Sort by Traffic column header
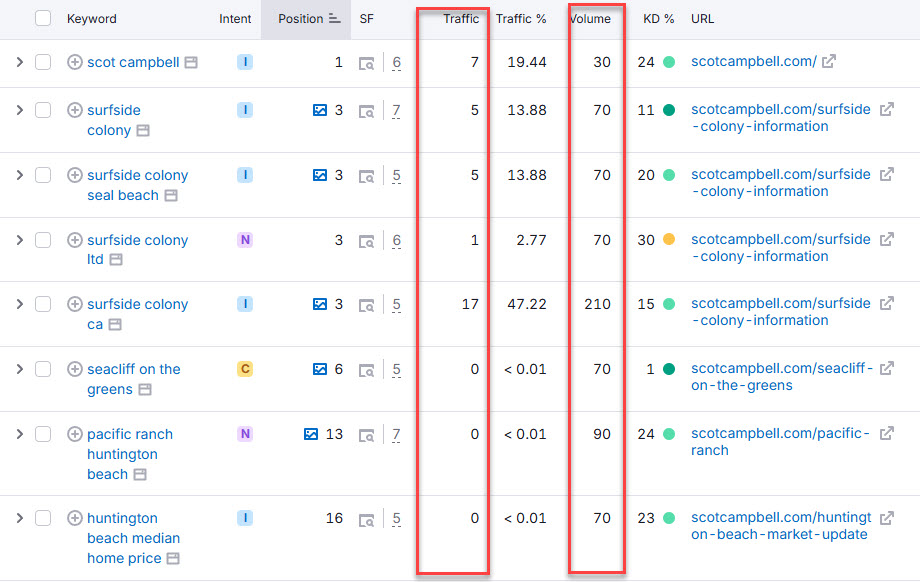The height and width of the screenshot is (582, 920). 461,19
